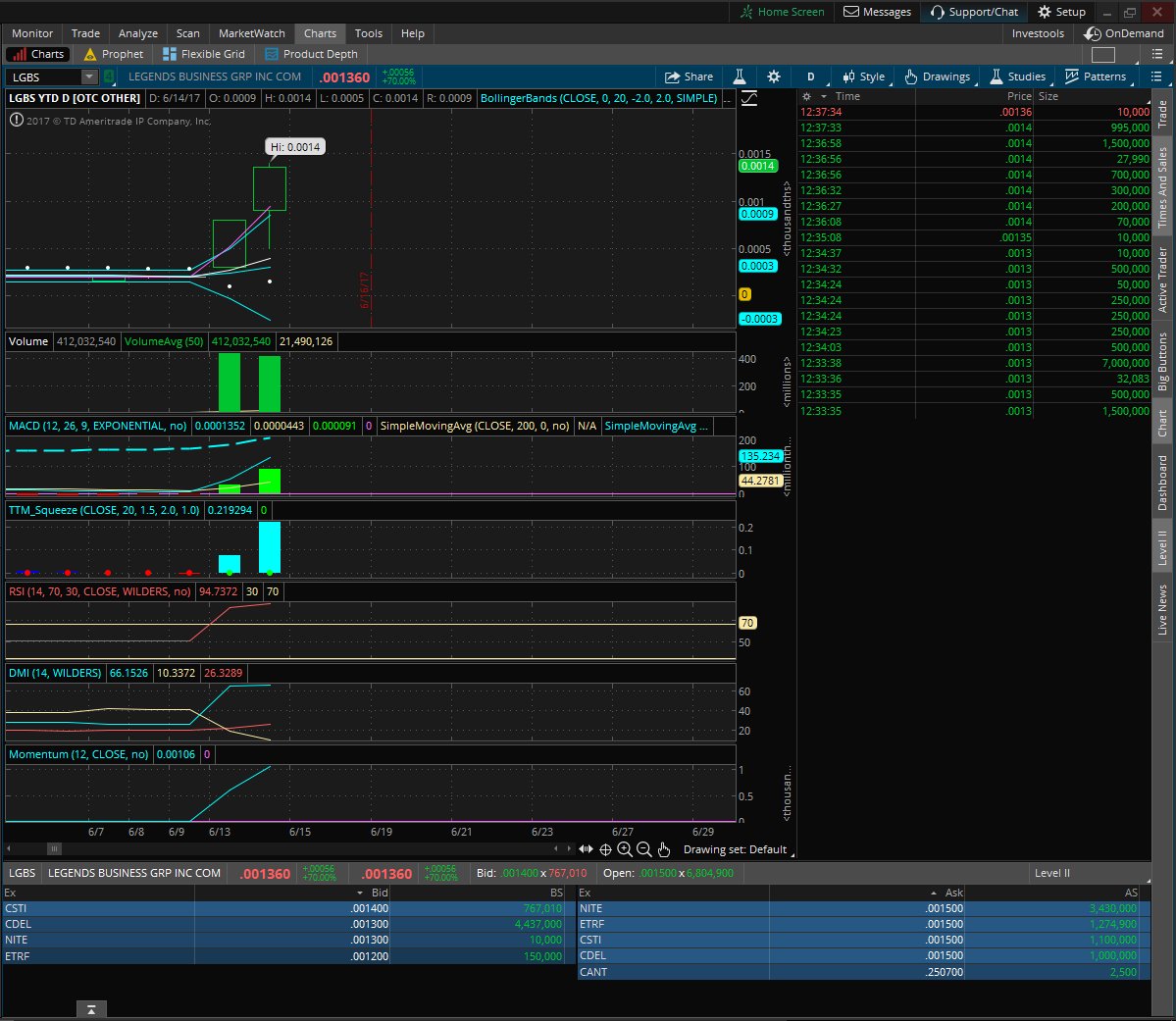Open the Help tab

click(413, 33)
